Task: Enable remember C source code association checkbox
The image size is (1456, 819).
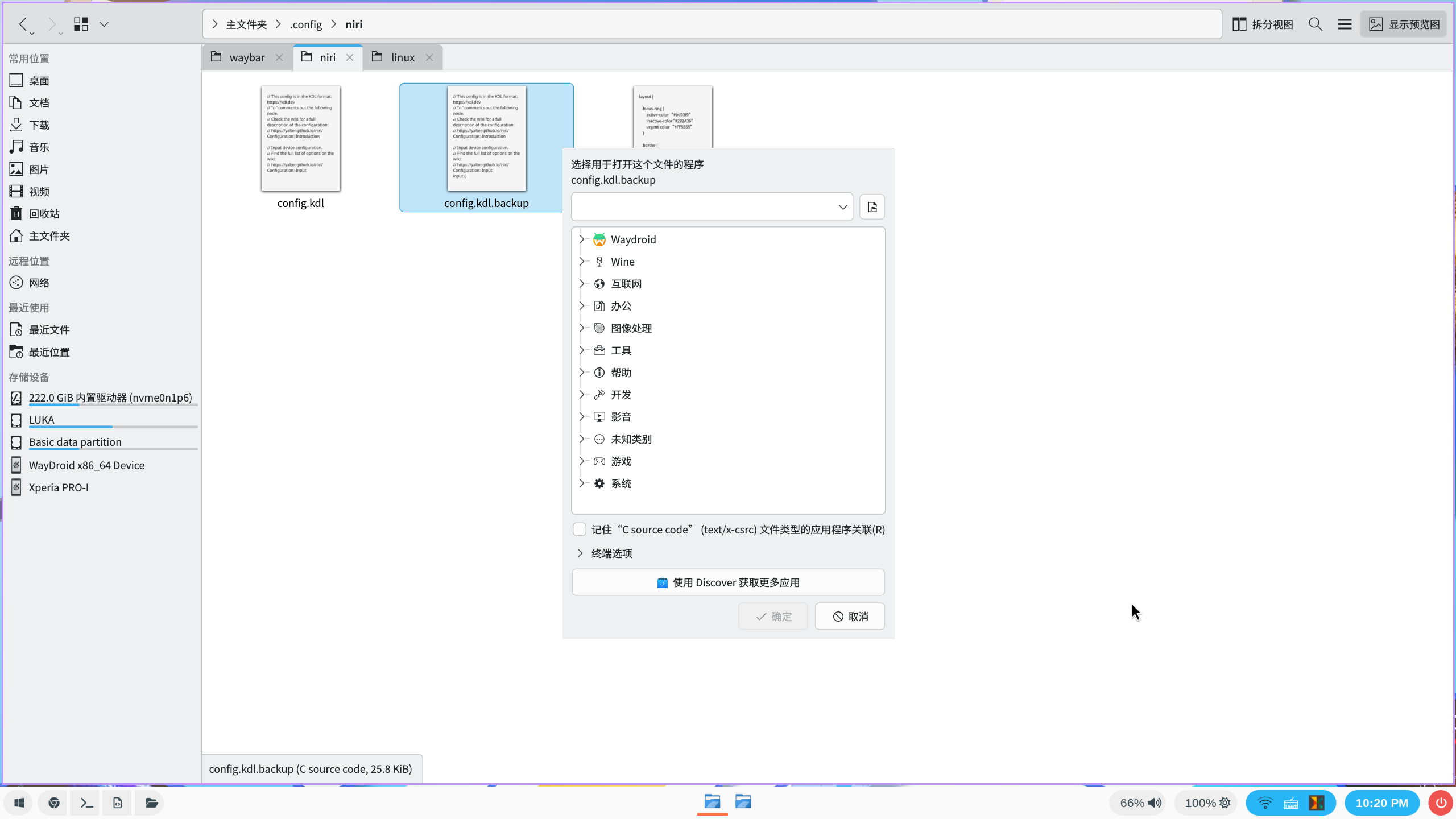Action: pos(580,530)
